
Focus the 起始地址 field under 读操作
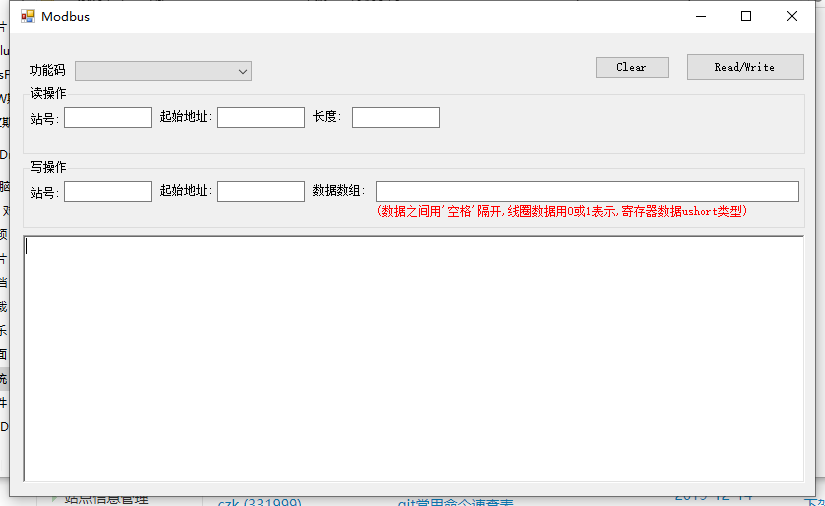(x=261, y=117)
